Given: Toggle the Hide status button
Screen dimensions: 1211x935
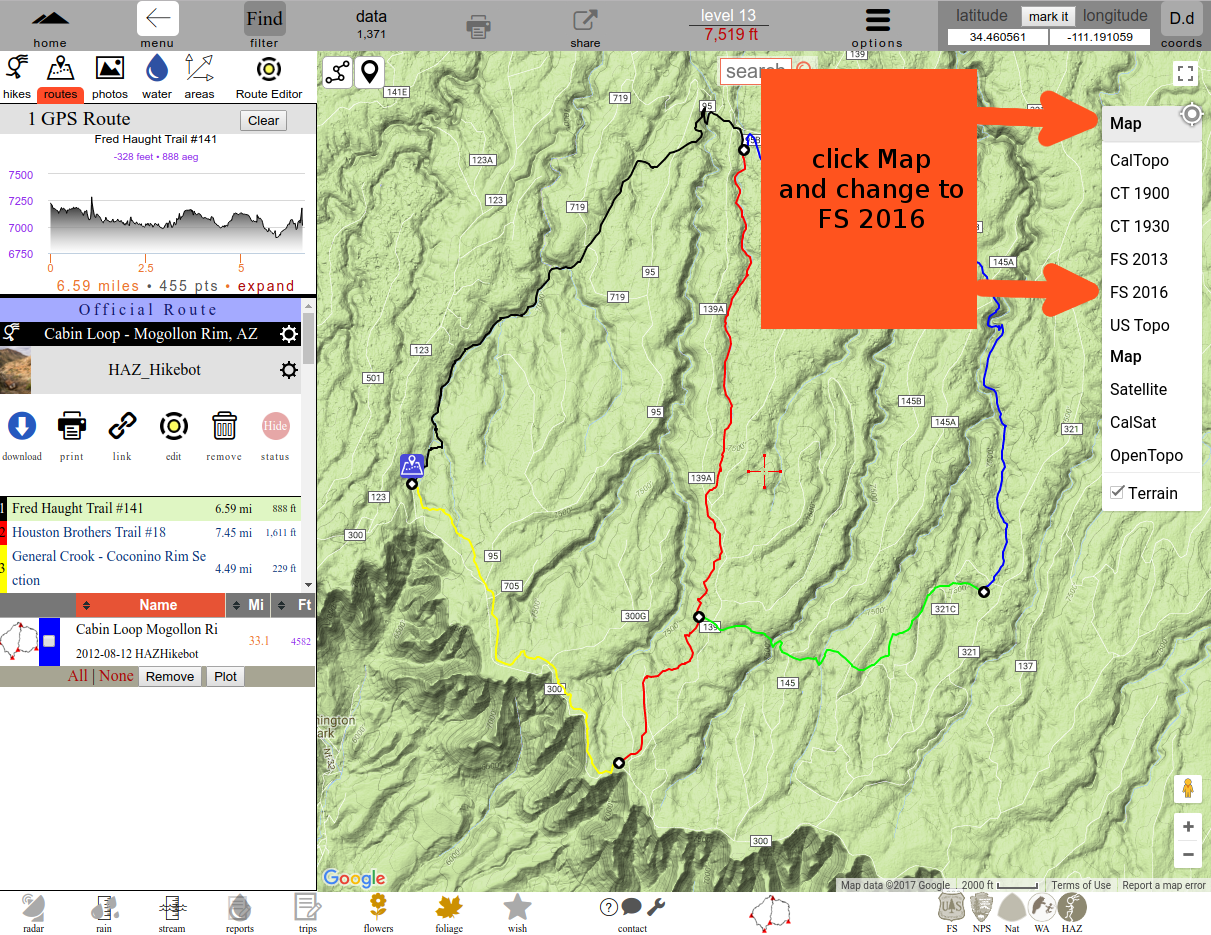Looking at the screenshot, I should (275, 427).
